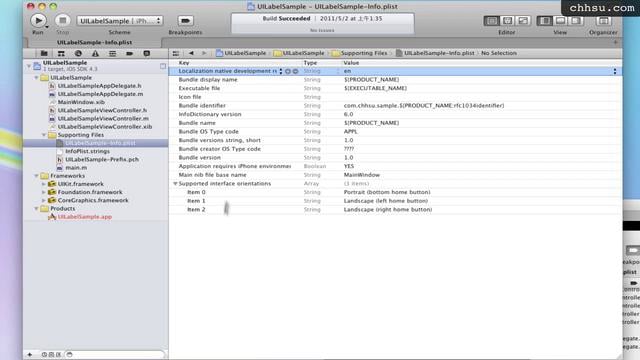Expand CoreGraphics.framework
Viewport: 640px width, 360px height.
pos(44,200)
